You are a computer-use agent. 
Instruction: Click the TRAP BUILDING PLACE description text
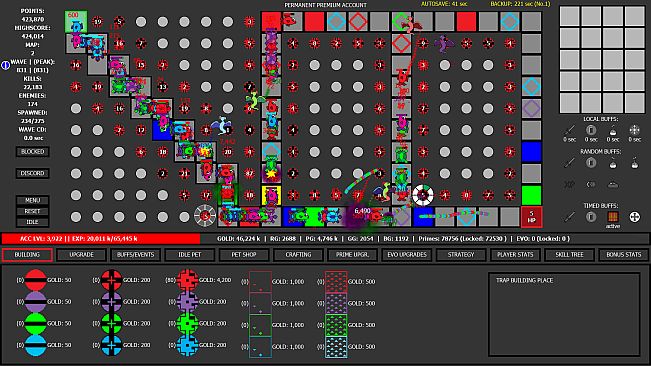[x=524, y=281]
